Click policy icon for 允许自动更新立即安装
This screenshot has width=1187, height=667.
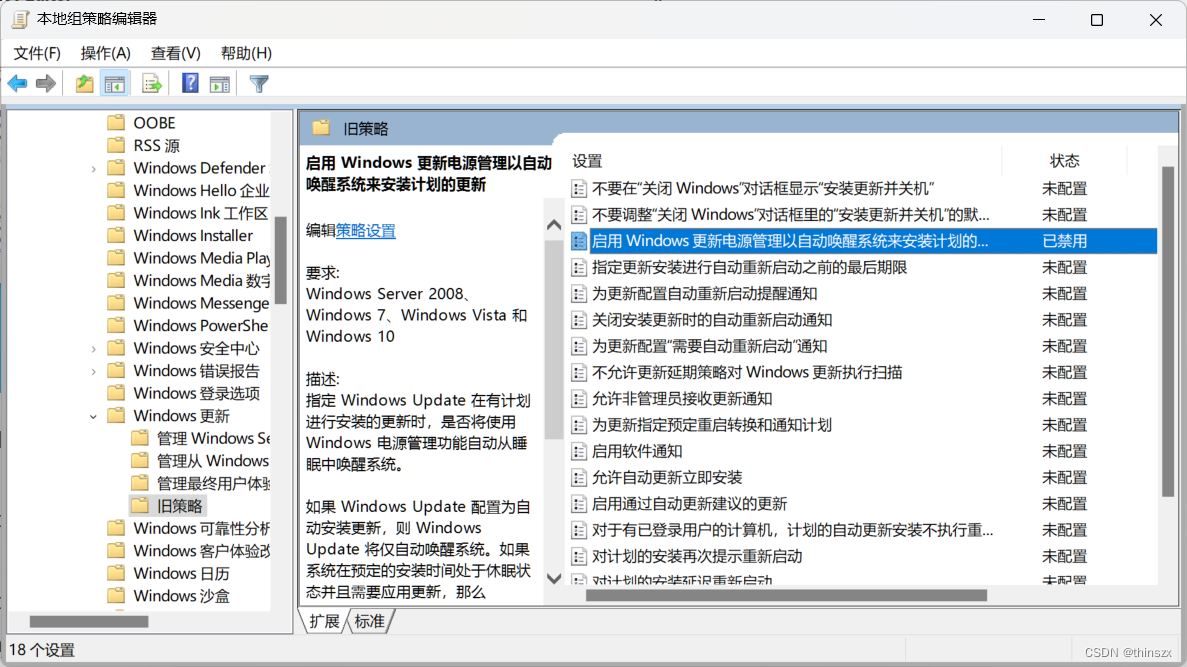tap(579, 478)
